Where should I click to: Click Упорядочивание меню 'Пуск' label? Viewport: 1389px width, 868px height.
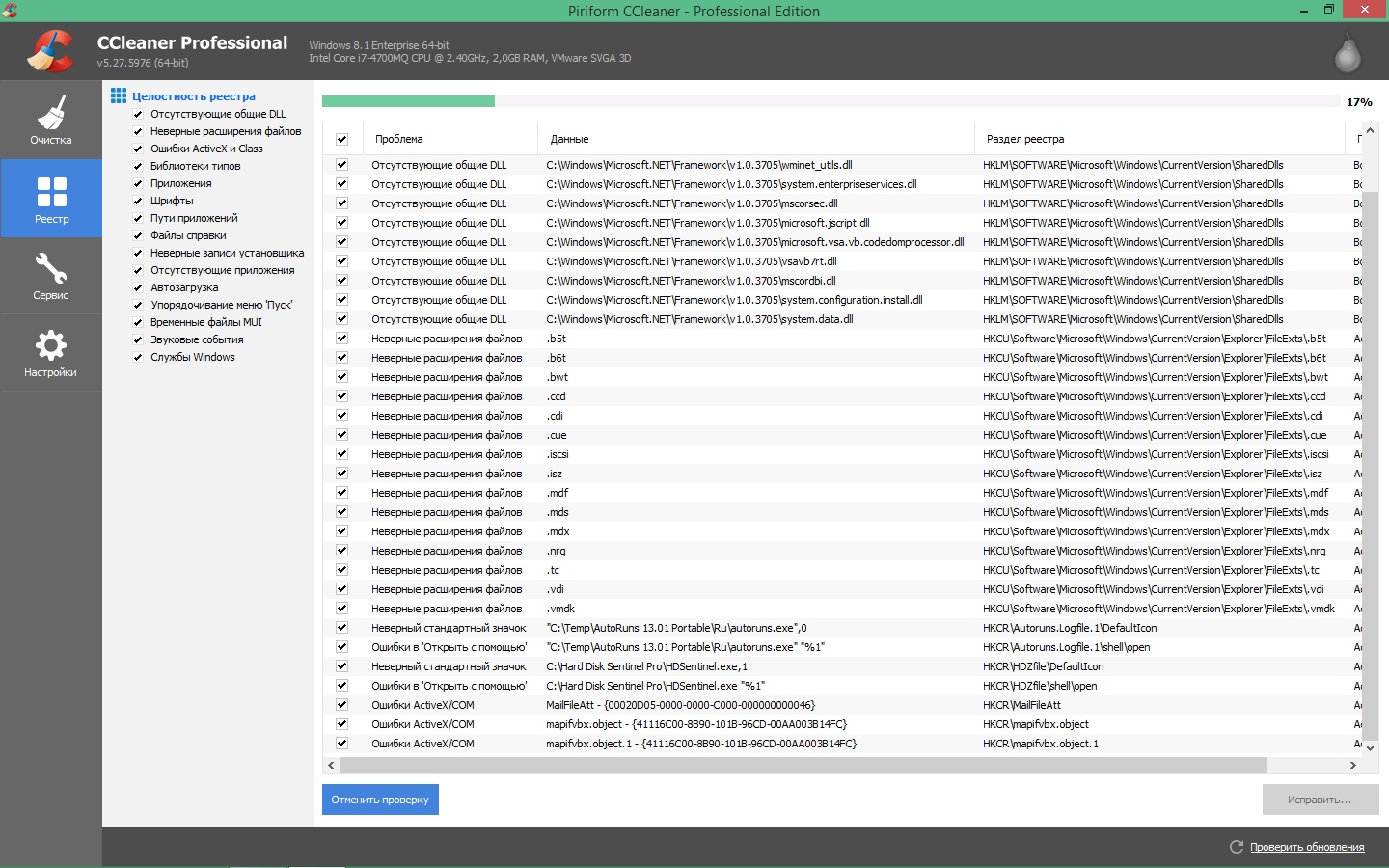(221, 305)
